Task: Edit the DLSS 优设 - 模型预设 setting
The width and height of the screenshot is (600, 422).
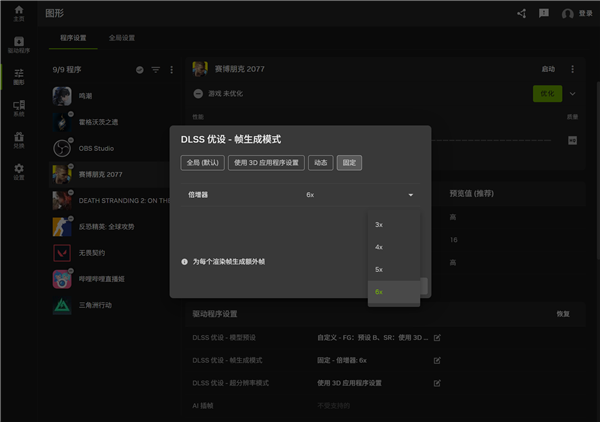Action: coord(437,337)
